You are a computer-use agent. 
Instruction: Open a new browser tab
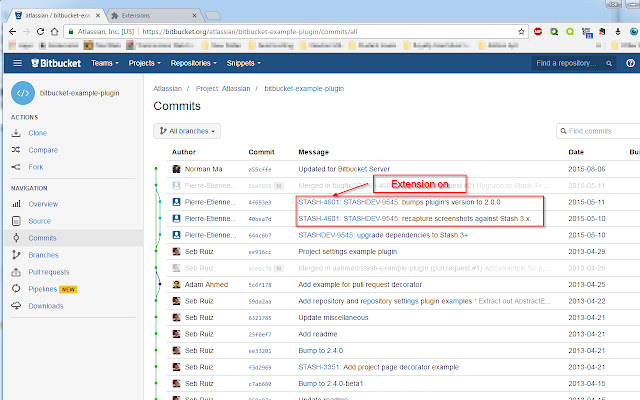213,16
